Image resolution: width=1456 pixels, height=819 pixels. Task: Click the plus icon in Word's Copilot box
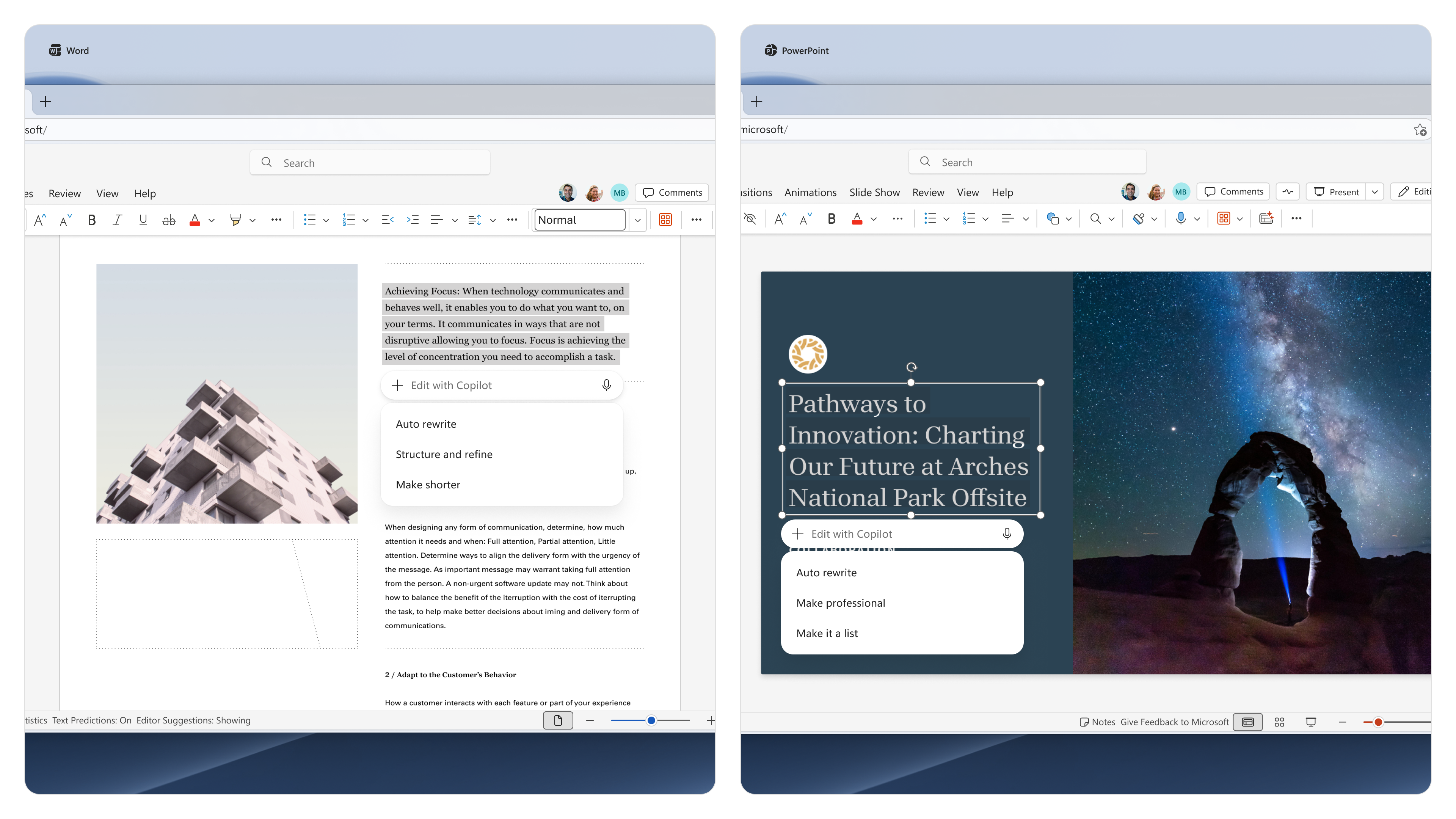pos(397,386)
